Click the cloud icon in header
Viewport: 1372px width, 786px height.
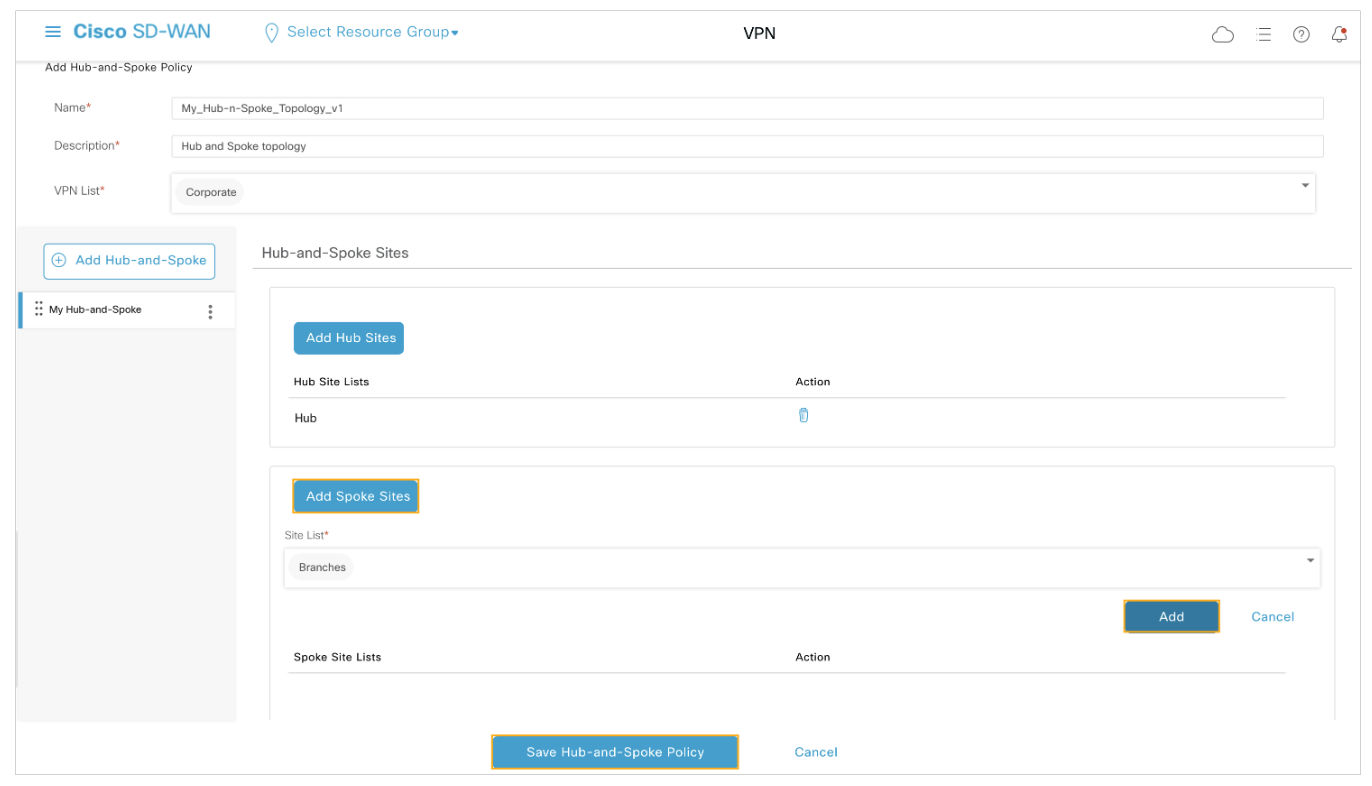(1222, 35)
